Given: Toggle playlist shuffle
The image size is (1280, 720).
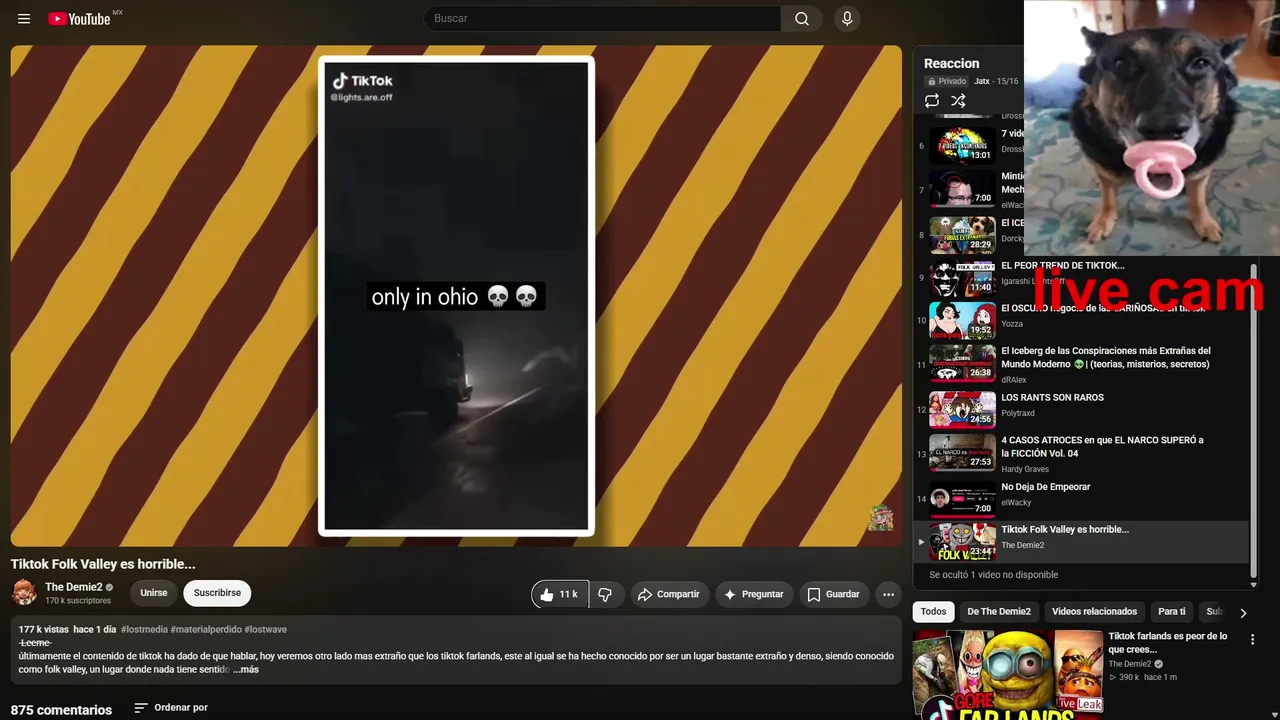Looking at the screenshot, I should tap(958, 101).
